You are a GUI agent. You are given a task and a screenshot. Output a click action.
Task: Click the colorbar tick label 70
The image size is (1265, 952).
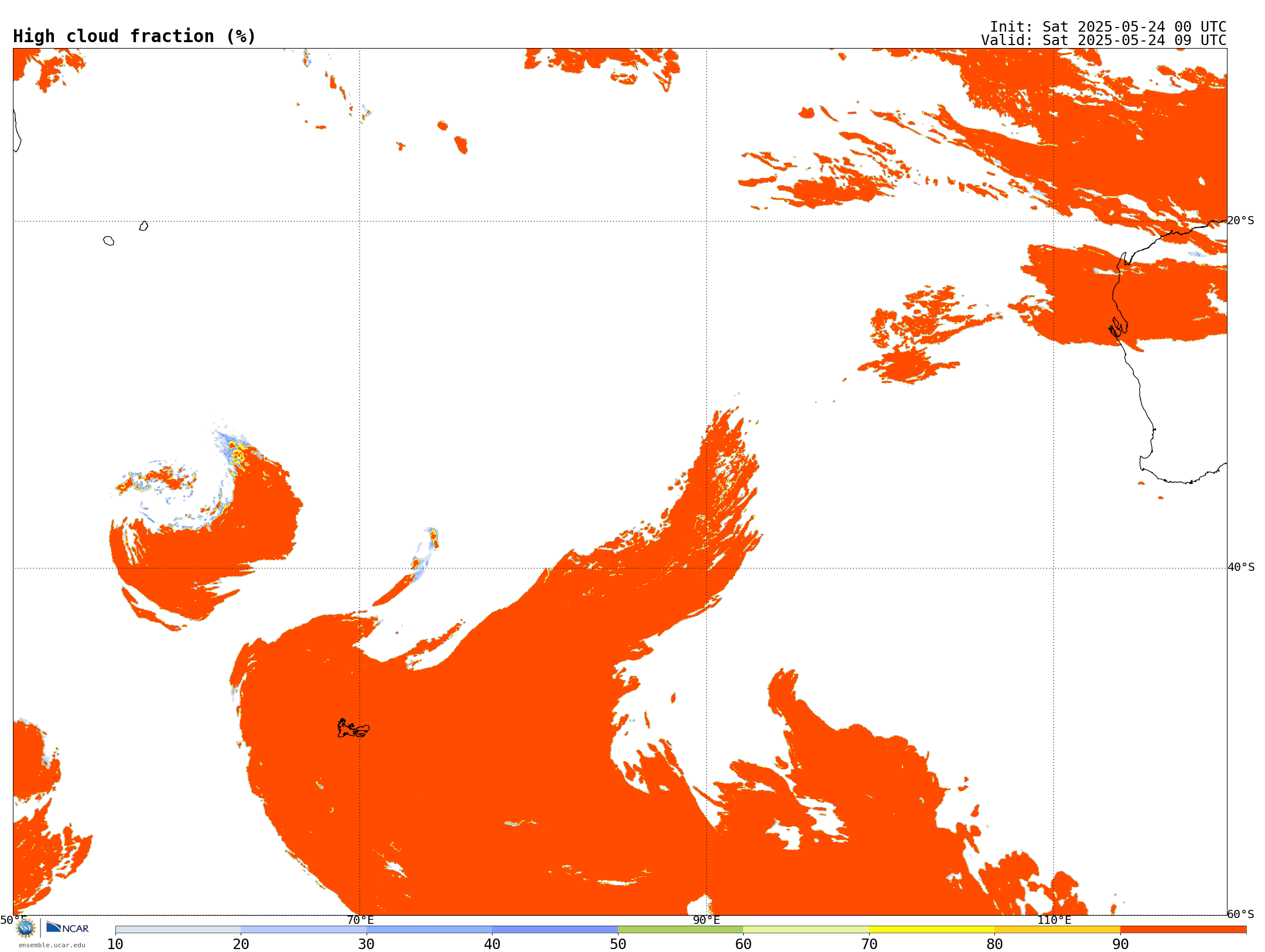tap(869, 944)
